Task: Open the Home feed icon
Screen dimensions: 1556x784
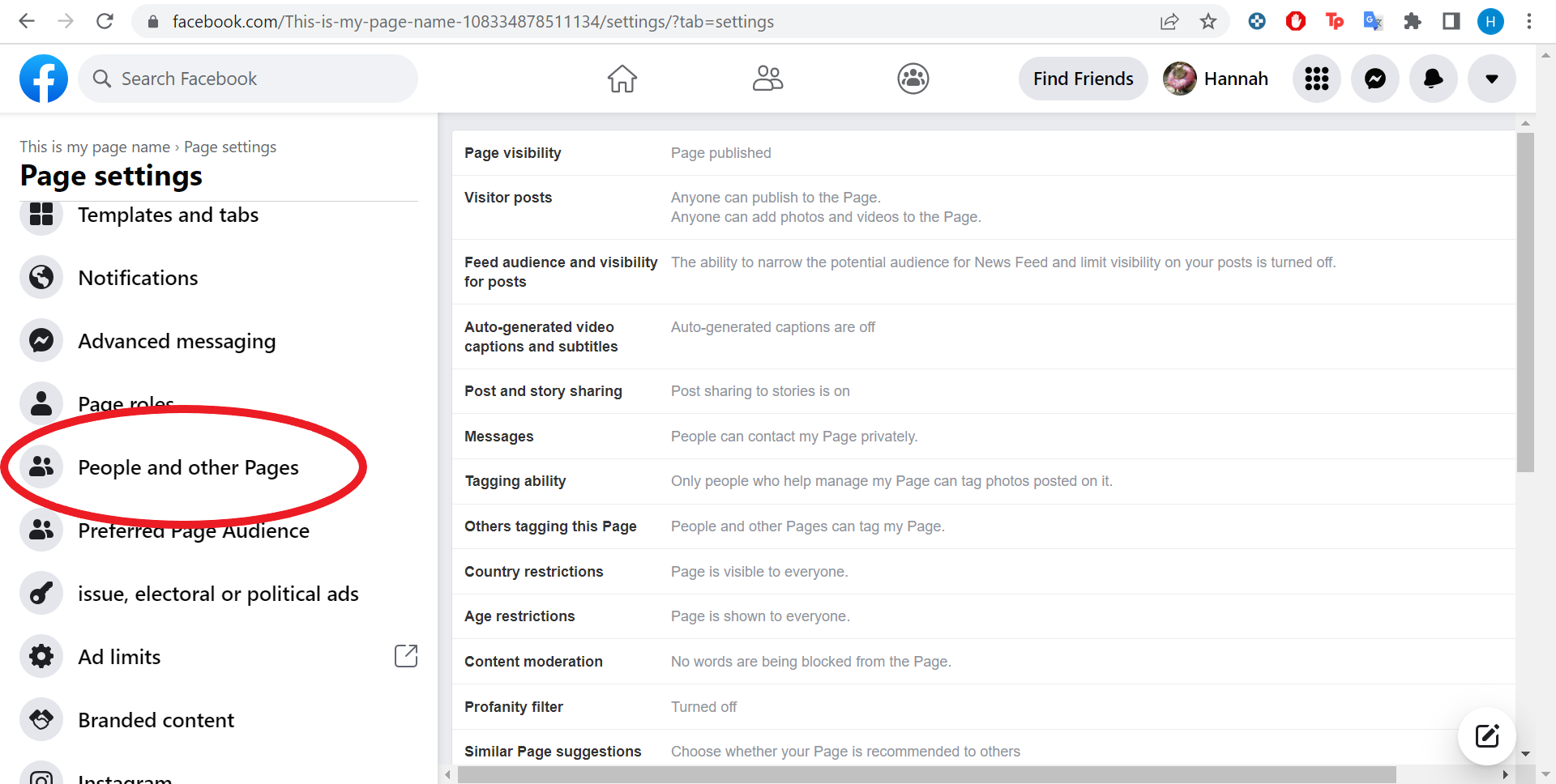Action: tap(622, 79)
